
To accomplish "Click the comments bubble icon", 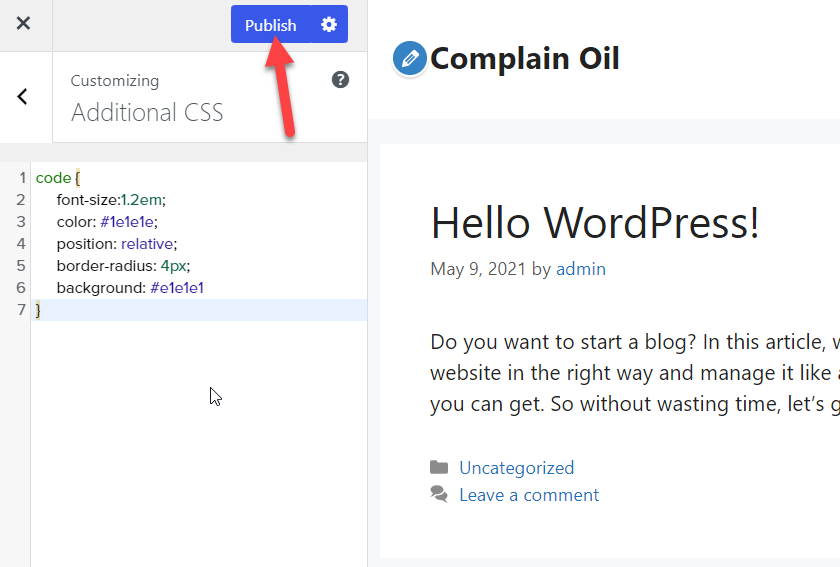I will (439, 494).
